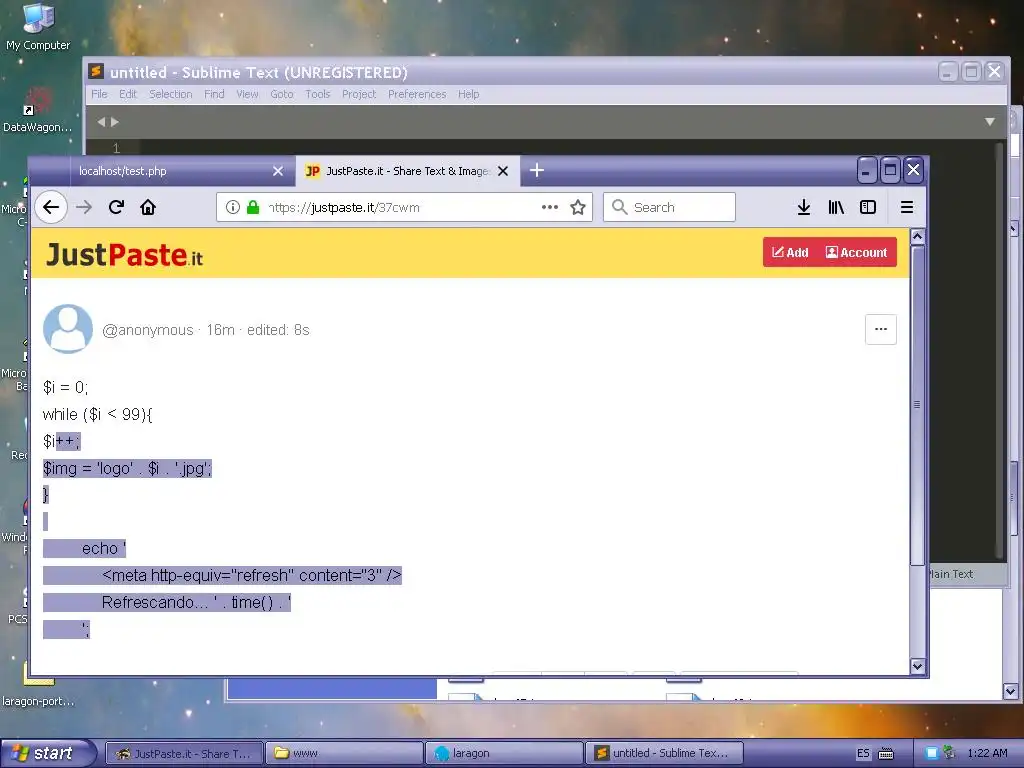The height and width of the screenshot is (768, 1024).
Task: Focus the Firefox Search box
Action: pos(669,208)
